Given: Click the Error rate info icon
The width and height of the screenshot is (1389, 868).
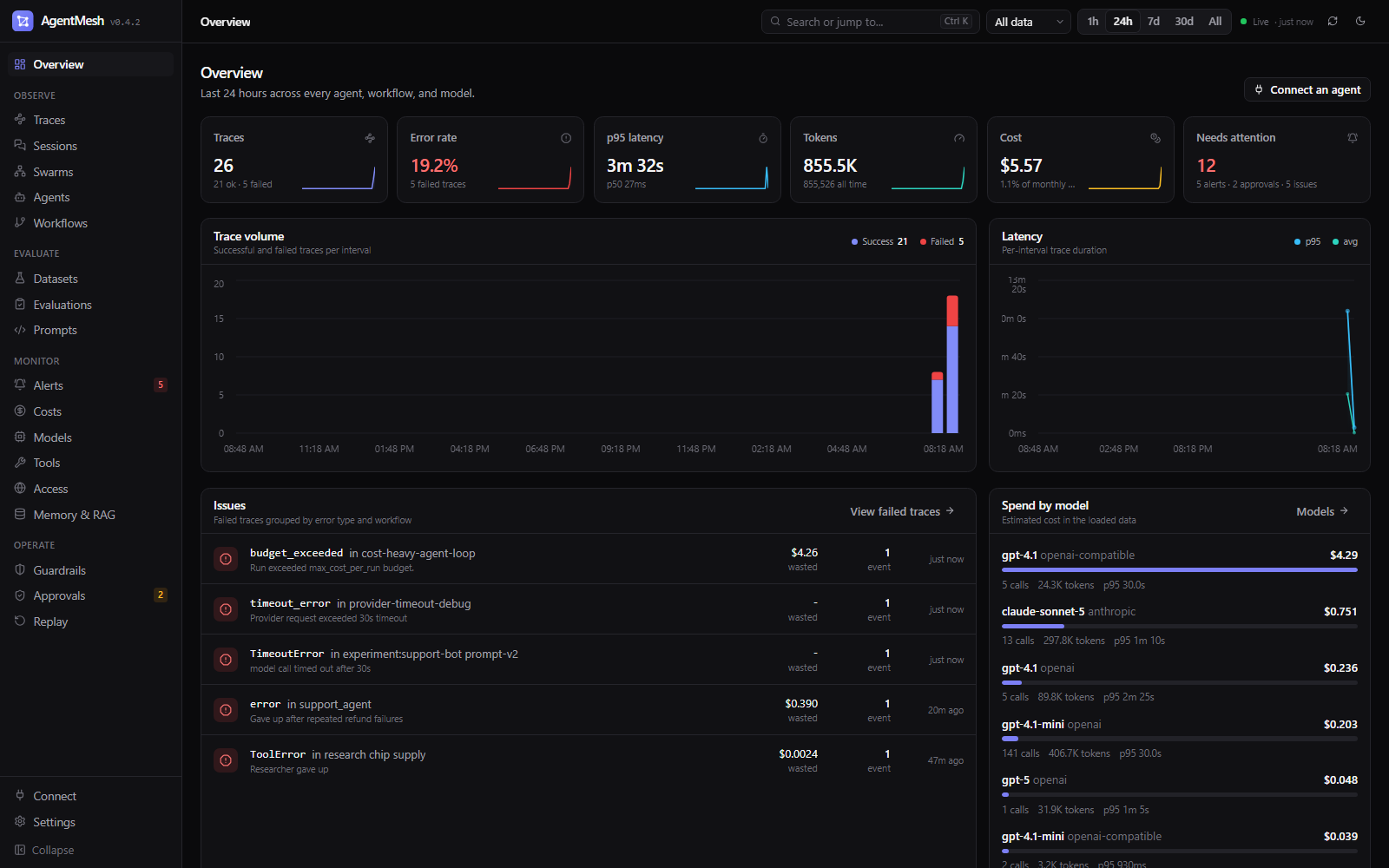Looking at the screenshot, I should pyautogui.click(x=566, y=138).
